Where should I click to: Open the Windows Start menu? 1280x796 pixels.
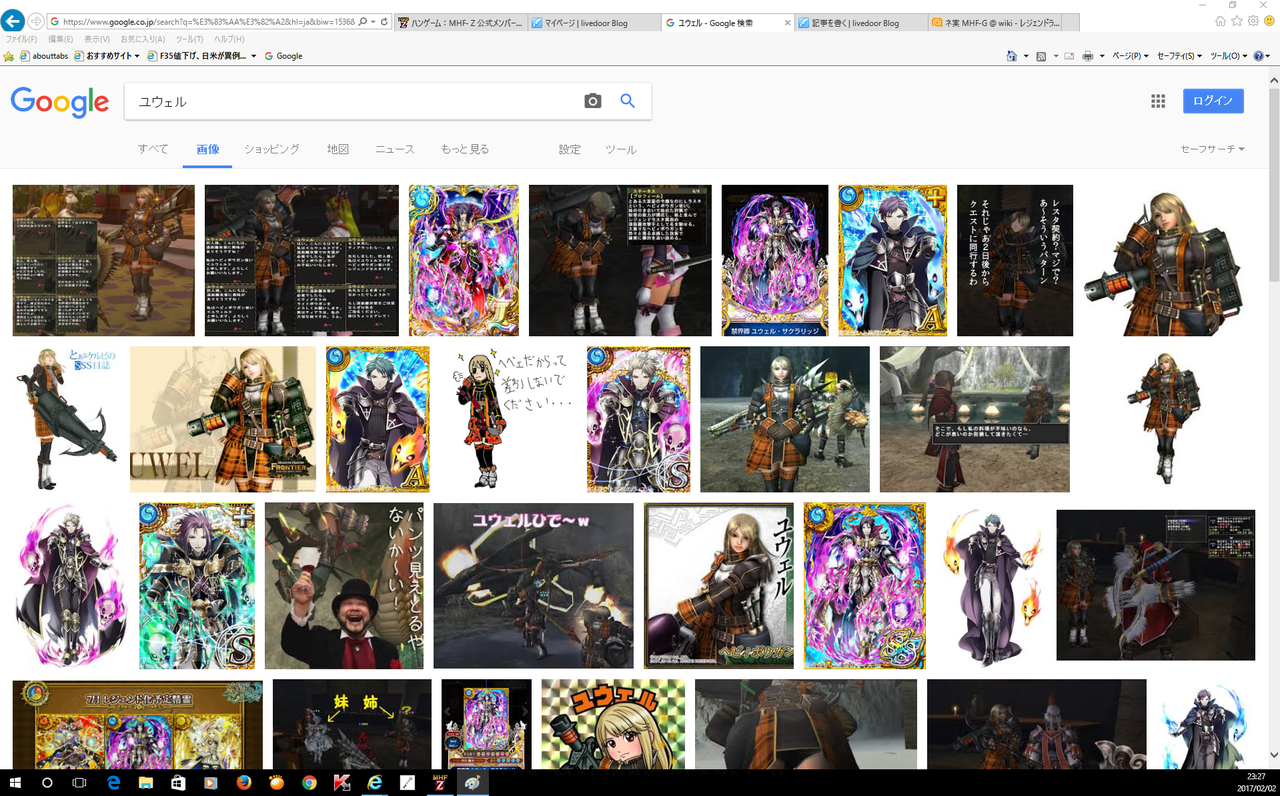(x=15, y=782)
